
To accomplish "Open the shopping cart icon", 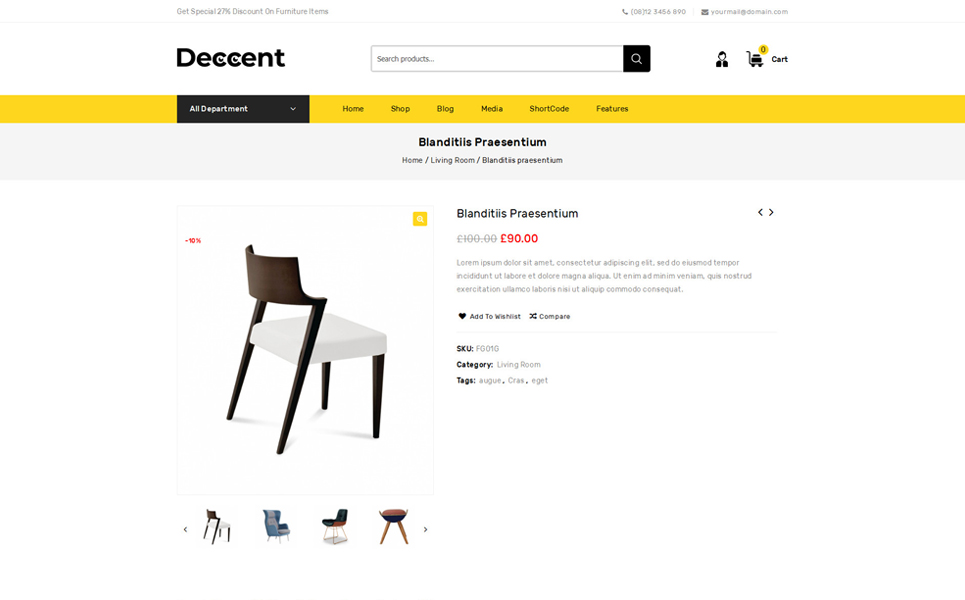I will (755, 58).
